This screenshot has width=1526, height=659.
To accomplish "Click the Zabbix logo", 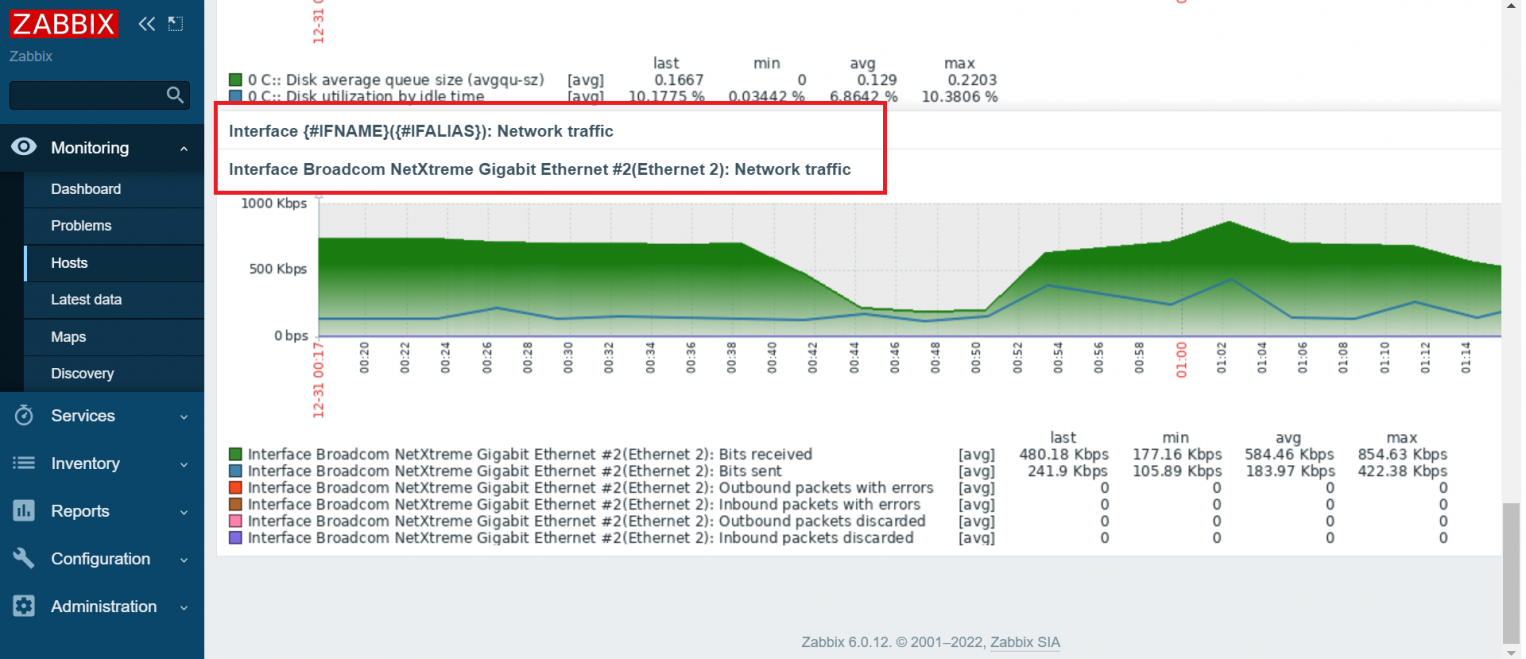I will coord(65,24).
